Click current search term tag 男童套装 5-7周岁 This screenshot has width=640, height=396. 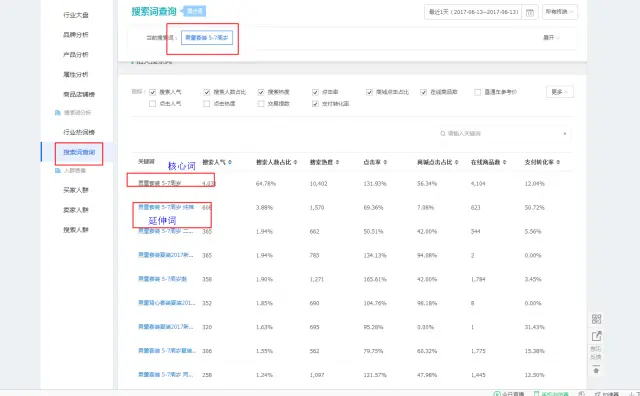[207, 38]
